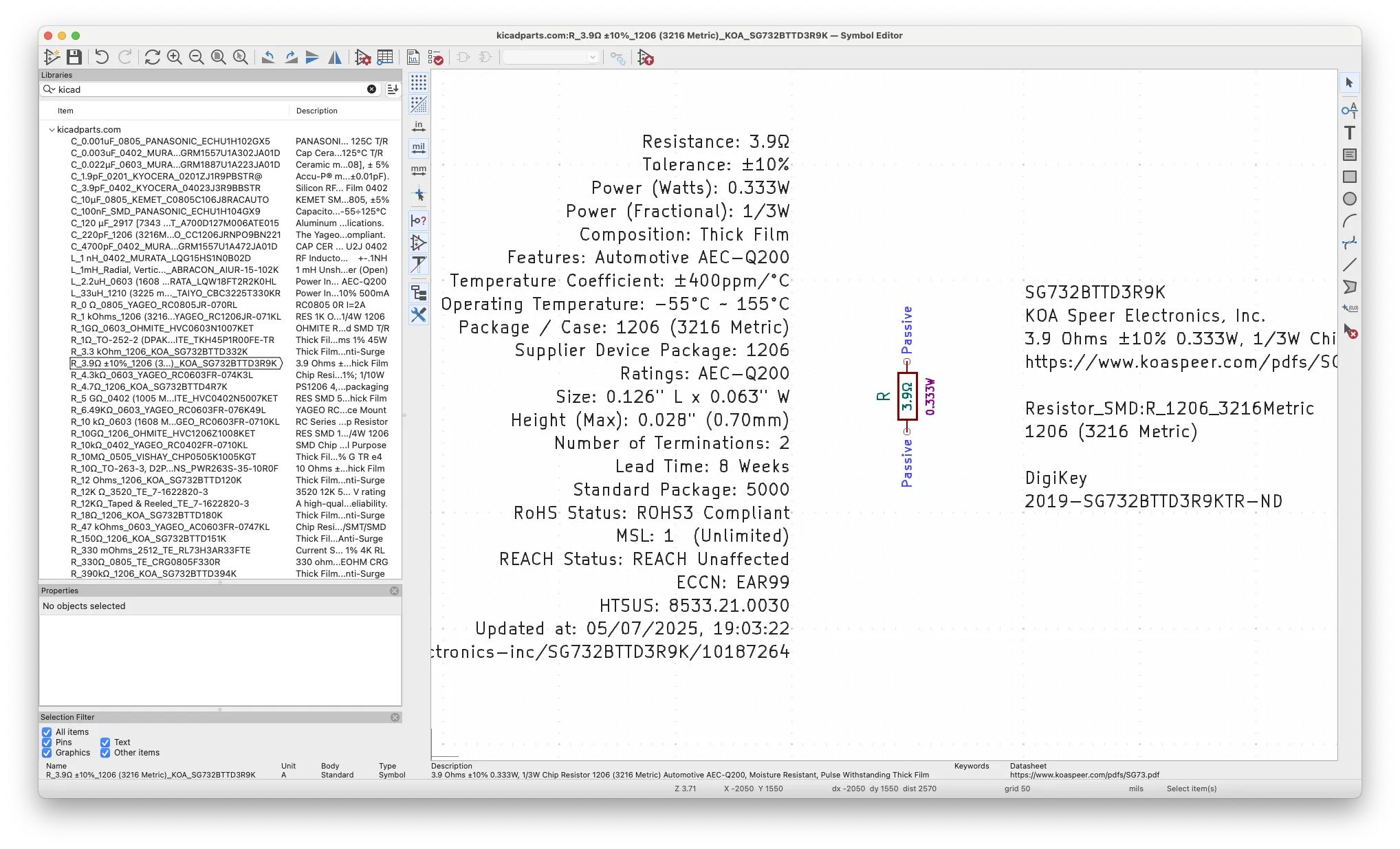Switch grid units to millimeters
The image size is (1400, 849).
(x=418, y=170)
